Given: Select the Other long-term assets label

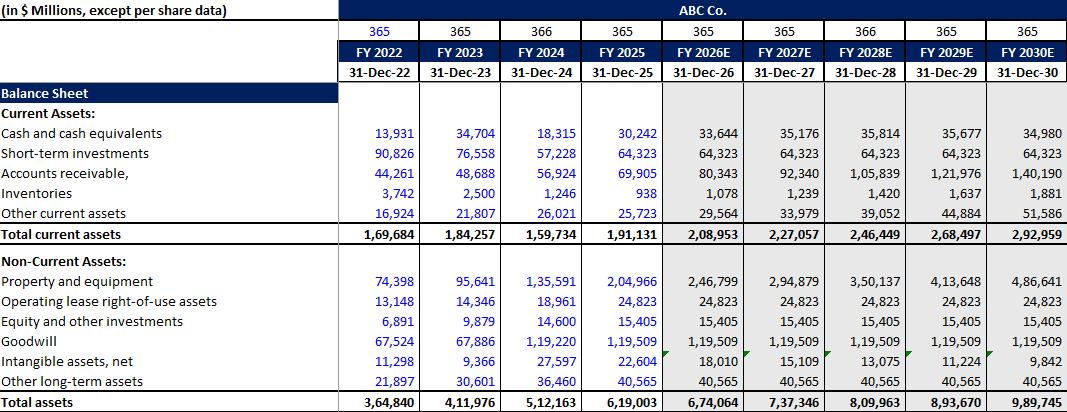Looking at the screenshot, I should (72, 381).
